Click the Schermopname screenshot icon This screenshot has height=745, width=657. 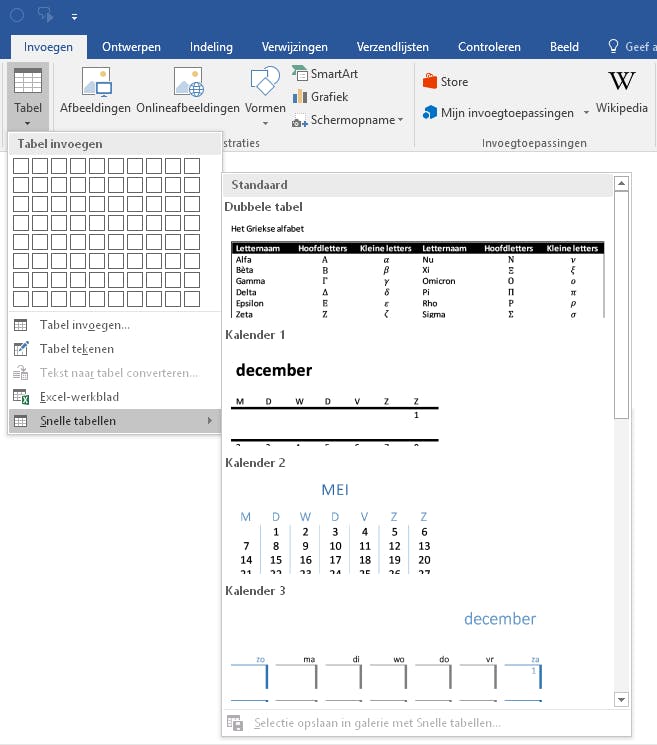tap(299, 121)
